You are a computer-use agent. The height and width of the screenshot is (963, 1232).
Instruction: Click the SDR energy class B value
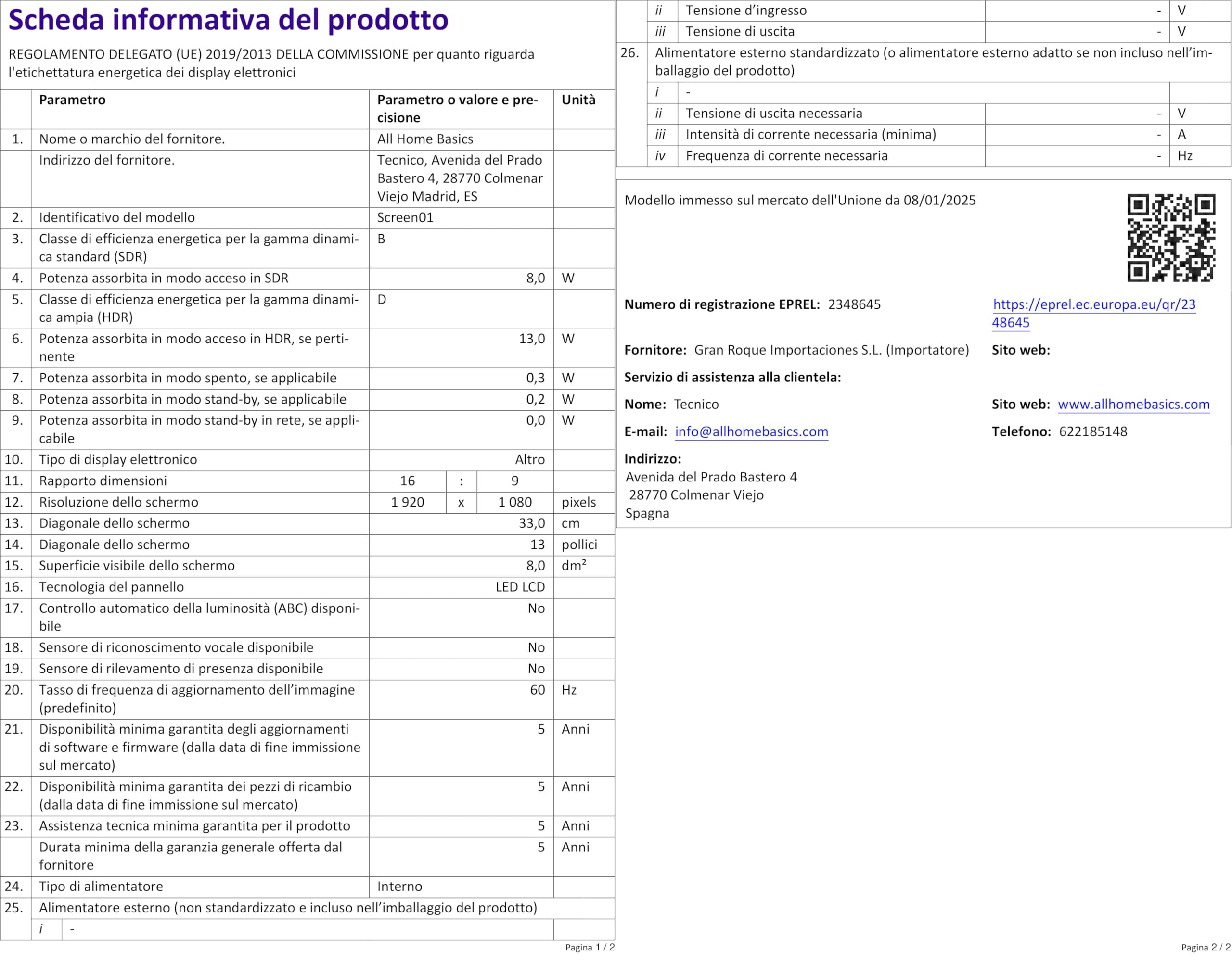(381, 239)
